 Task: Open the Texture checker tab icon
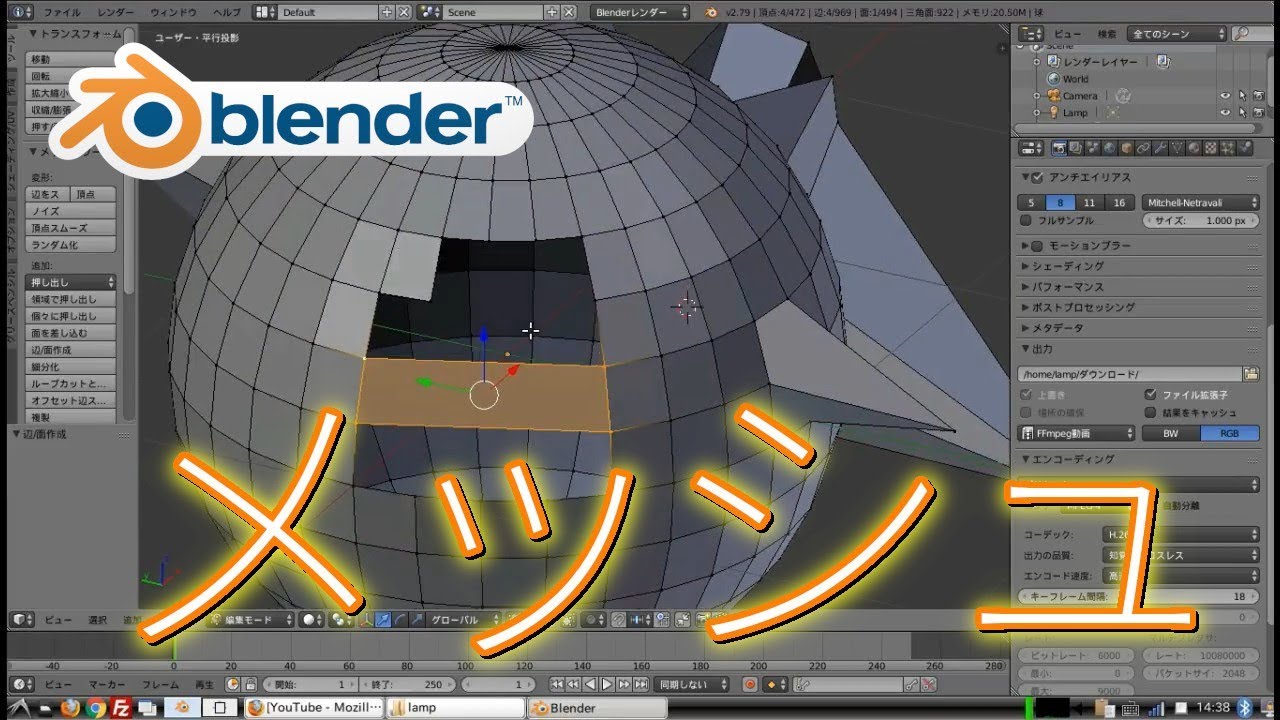(x=1211, y=148)
